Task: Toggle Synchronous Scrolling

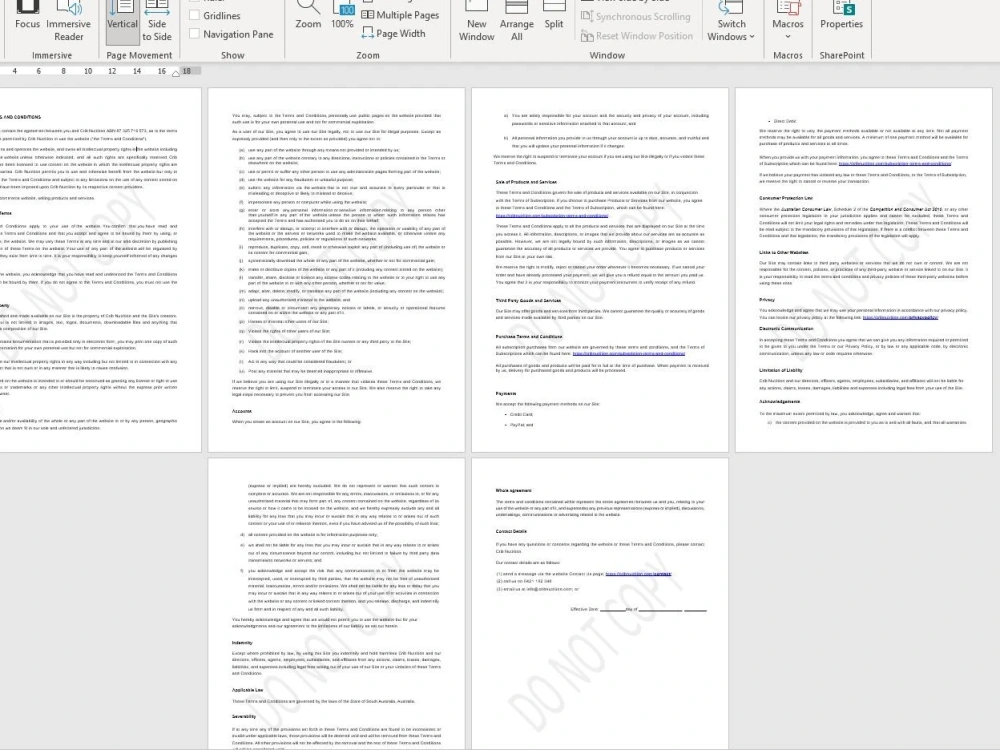Action: point(636,17)
